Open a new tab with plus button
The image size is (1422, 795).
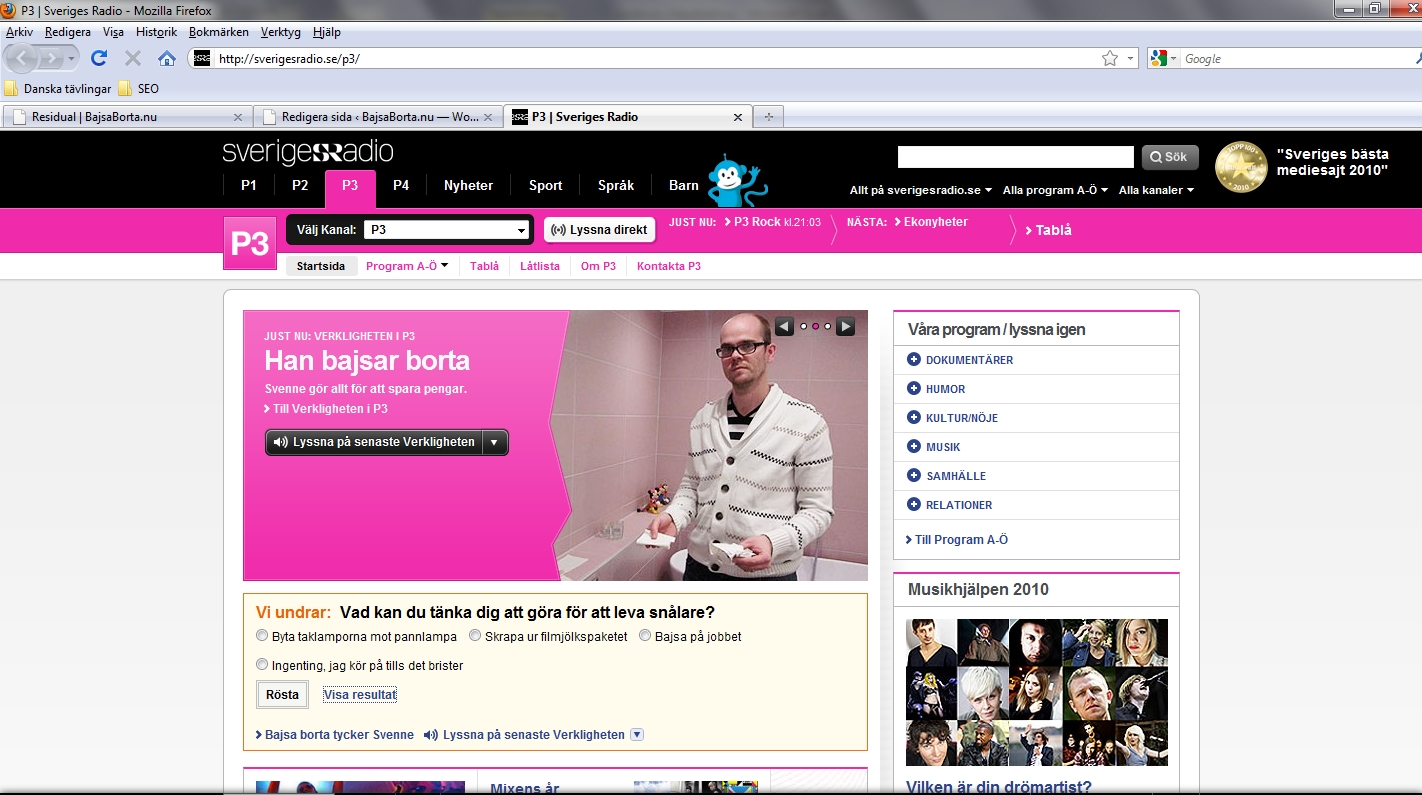point(768,117)
